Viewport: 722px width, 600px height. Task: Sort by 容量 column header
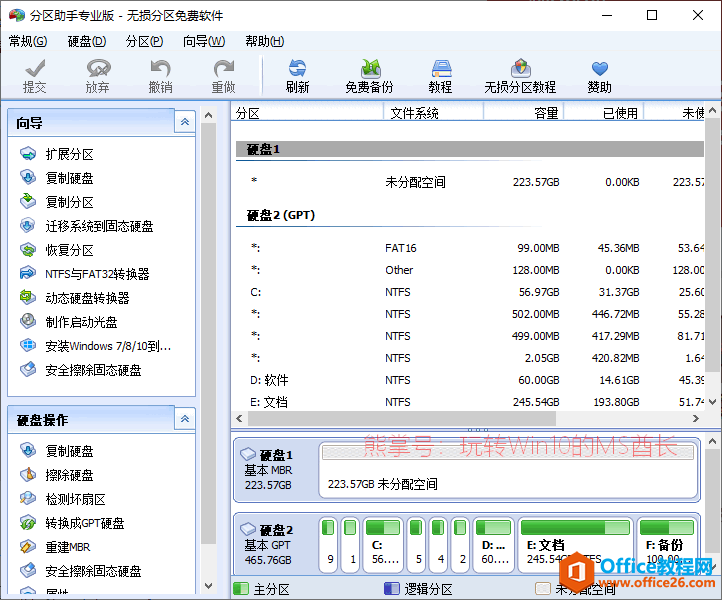point(546,113)
